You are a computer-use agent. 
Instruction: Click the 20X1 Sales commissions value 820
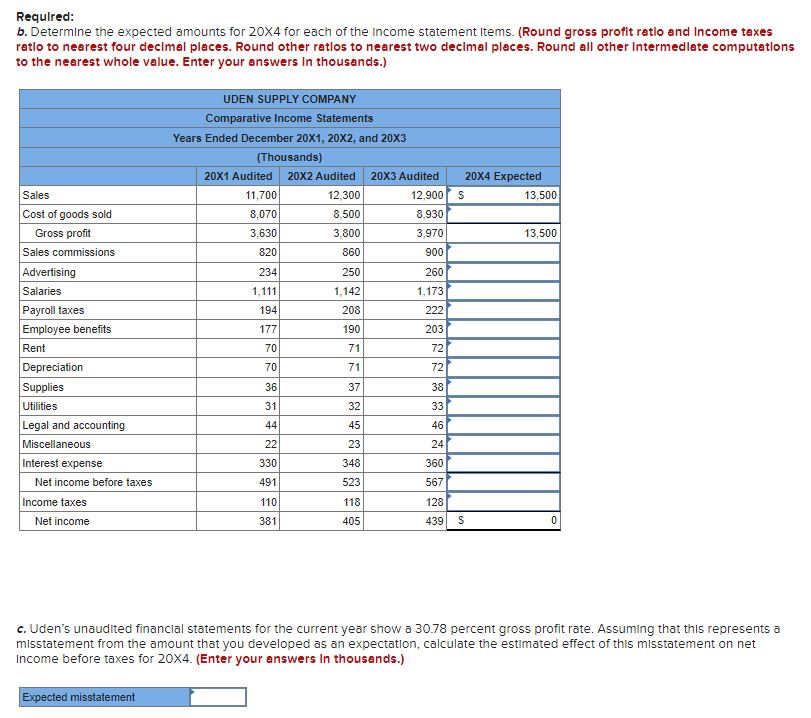[268, 252]
